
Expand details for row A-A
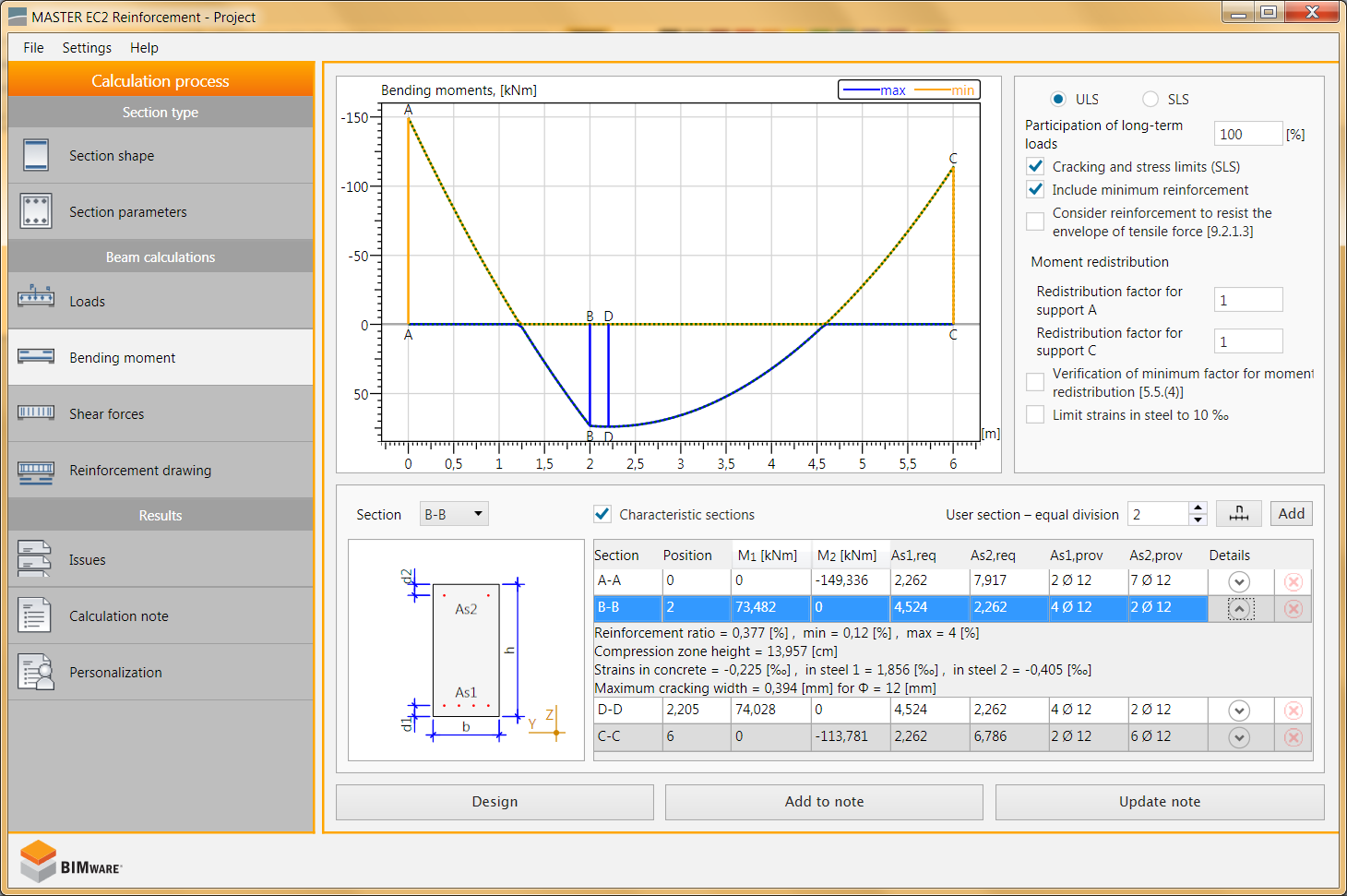[1239, 581]
